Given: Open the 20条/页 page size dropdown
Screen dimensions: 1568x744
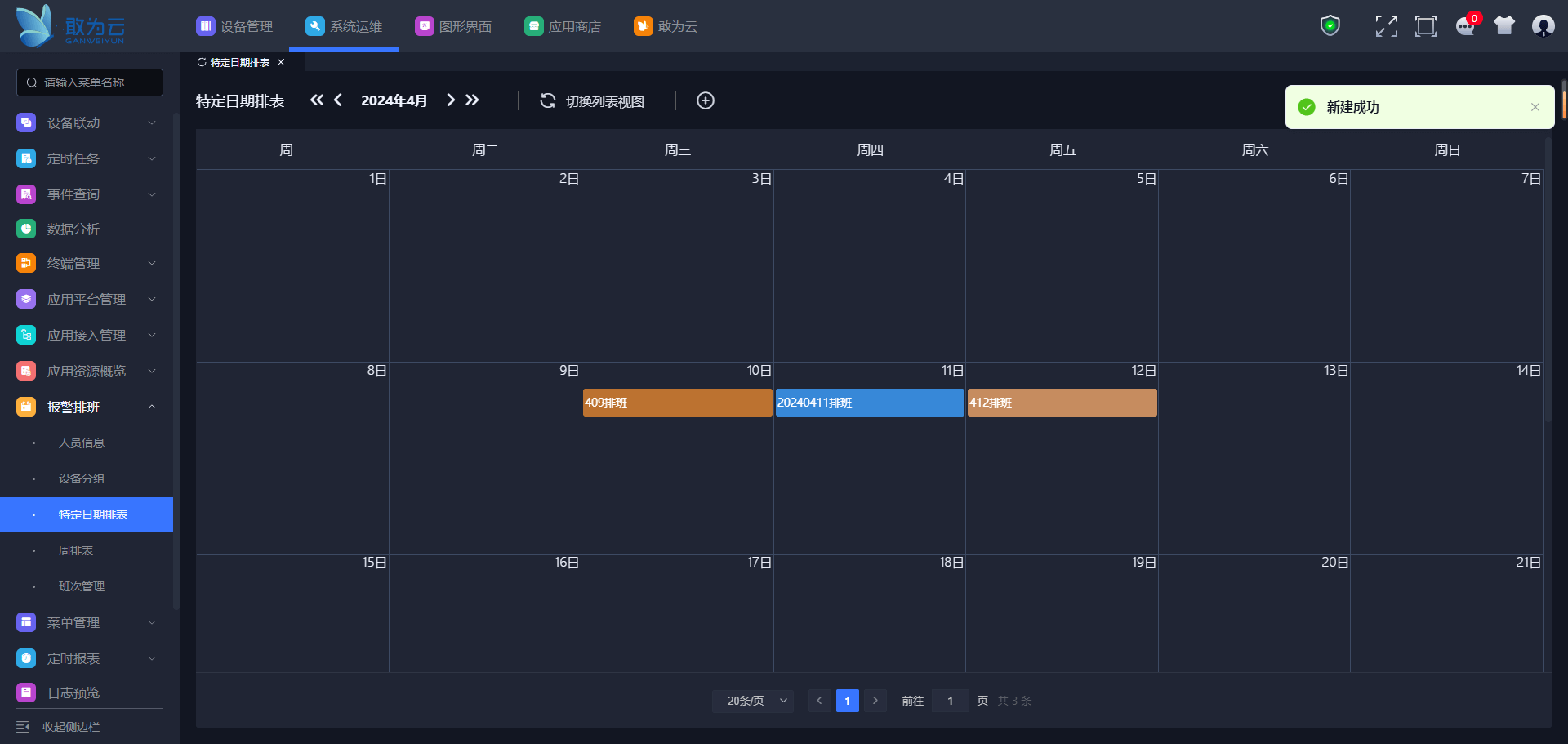Looking at the screenshot, I should [x=753, y=701].
